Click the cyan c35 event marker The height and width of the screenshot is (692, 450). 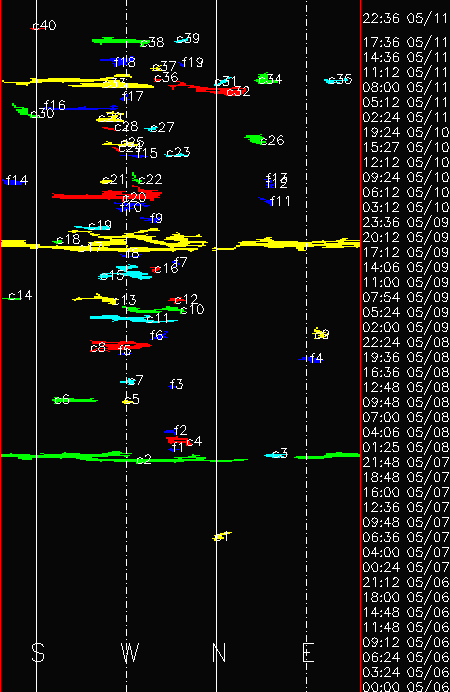338,80
